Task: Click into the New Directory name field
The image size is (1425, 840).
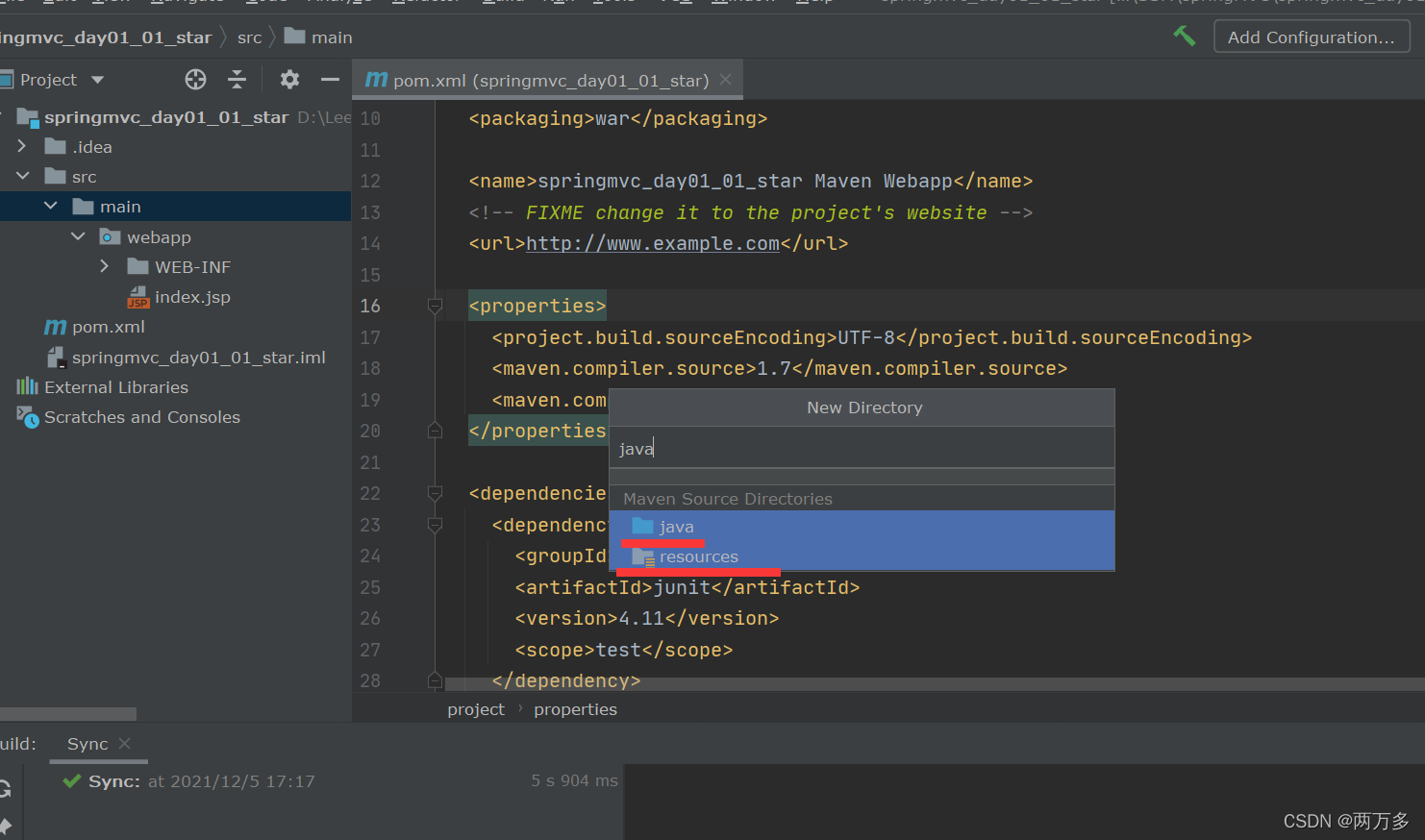Action: coord(862,449)
